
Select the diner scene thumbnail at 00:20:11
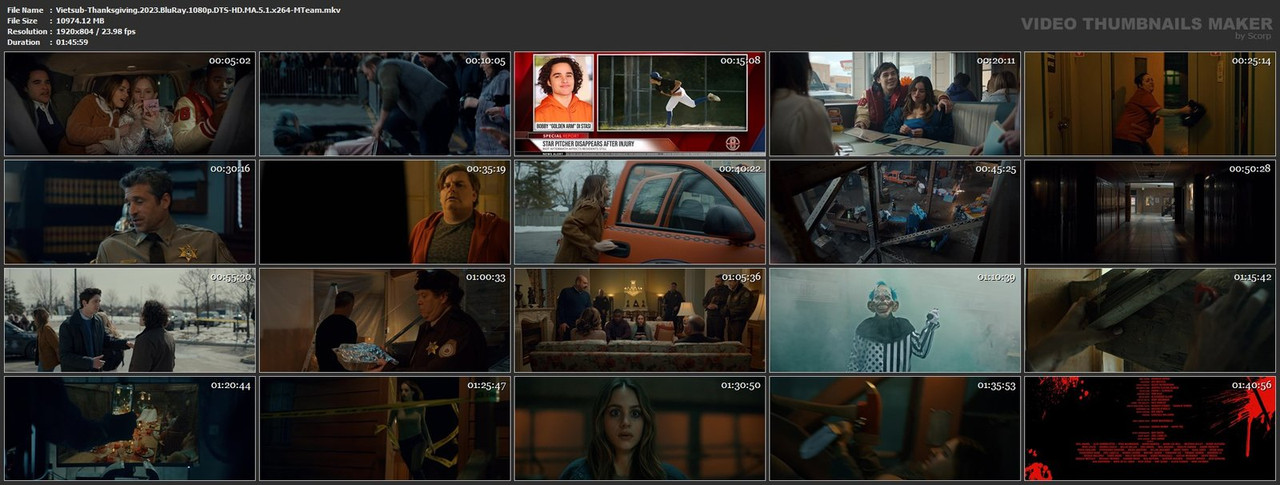(895, 104)
